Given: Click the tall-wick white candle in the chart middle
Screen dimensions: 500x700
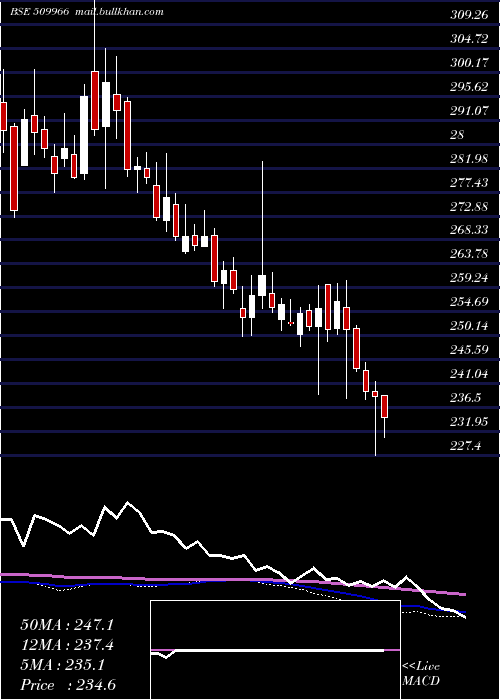Looking at the screenshot, I should [262, 285].
